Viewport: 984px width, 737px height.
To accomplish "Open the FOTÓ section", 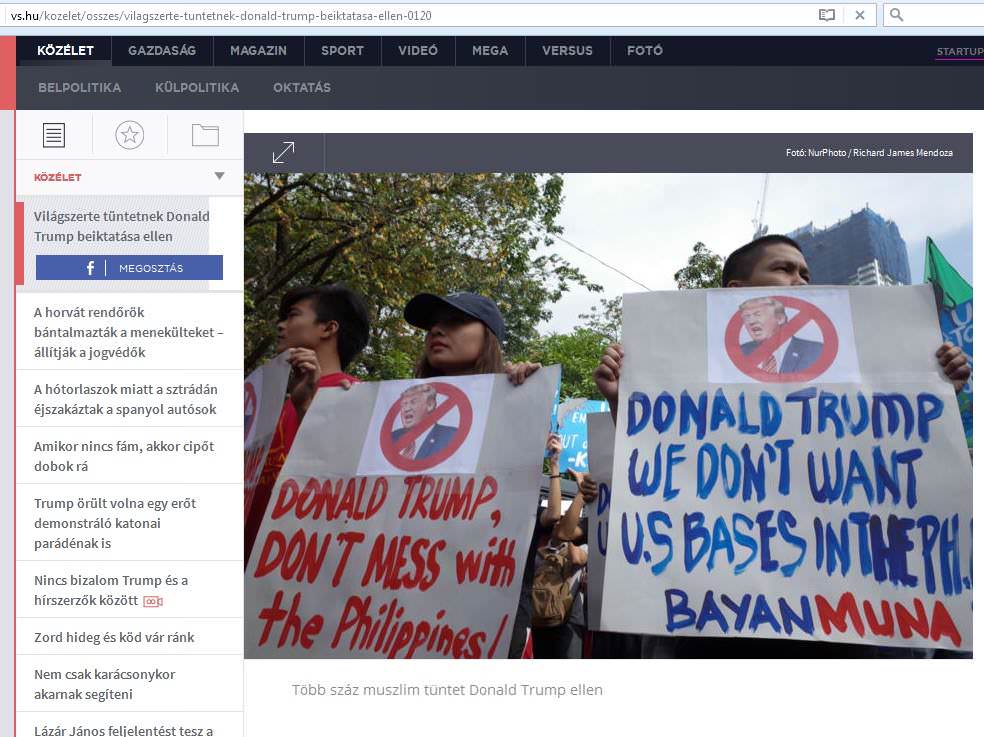I will [x=644, y=51].
